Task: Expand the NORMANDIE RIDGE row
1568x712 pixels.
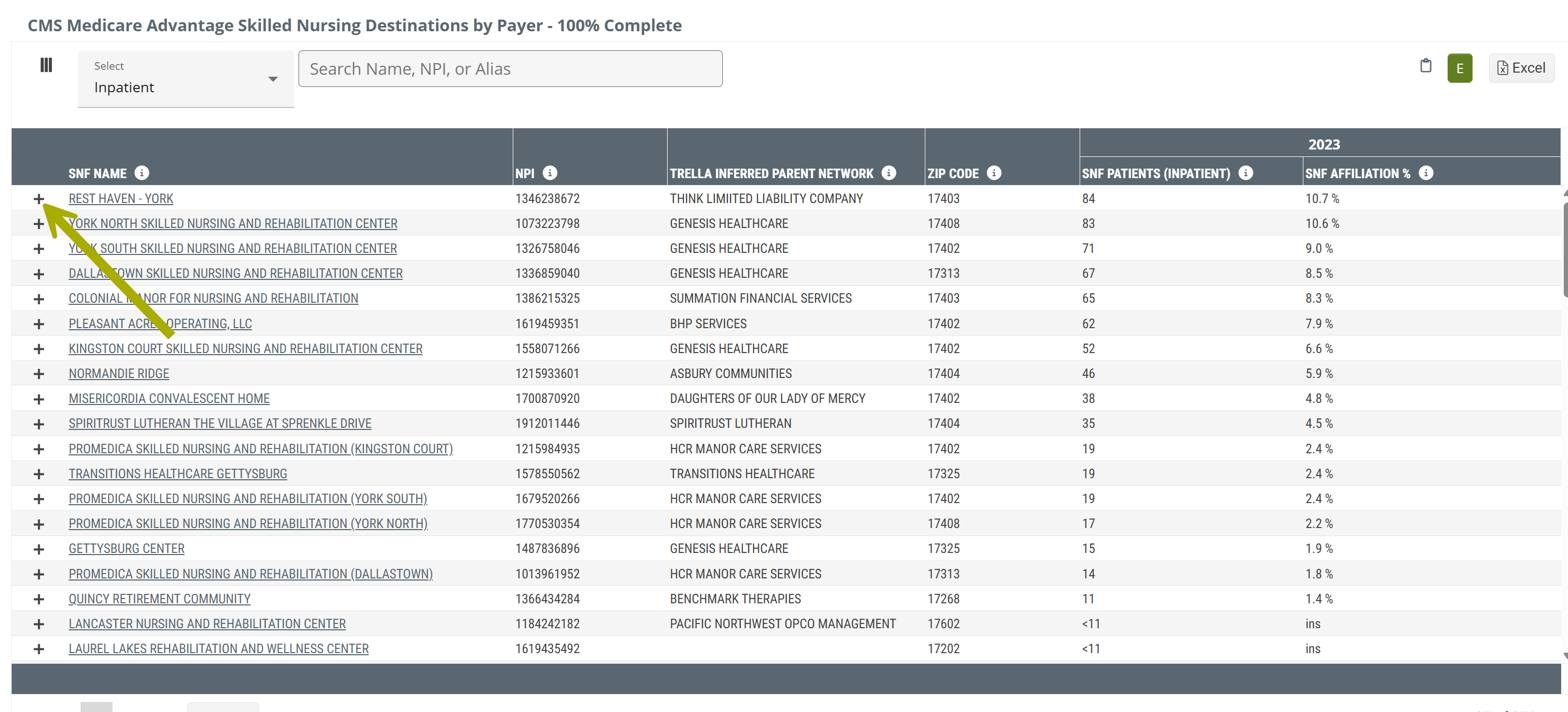Action: 39,374
